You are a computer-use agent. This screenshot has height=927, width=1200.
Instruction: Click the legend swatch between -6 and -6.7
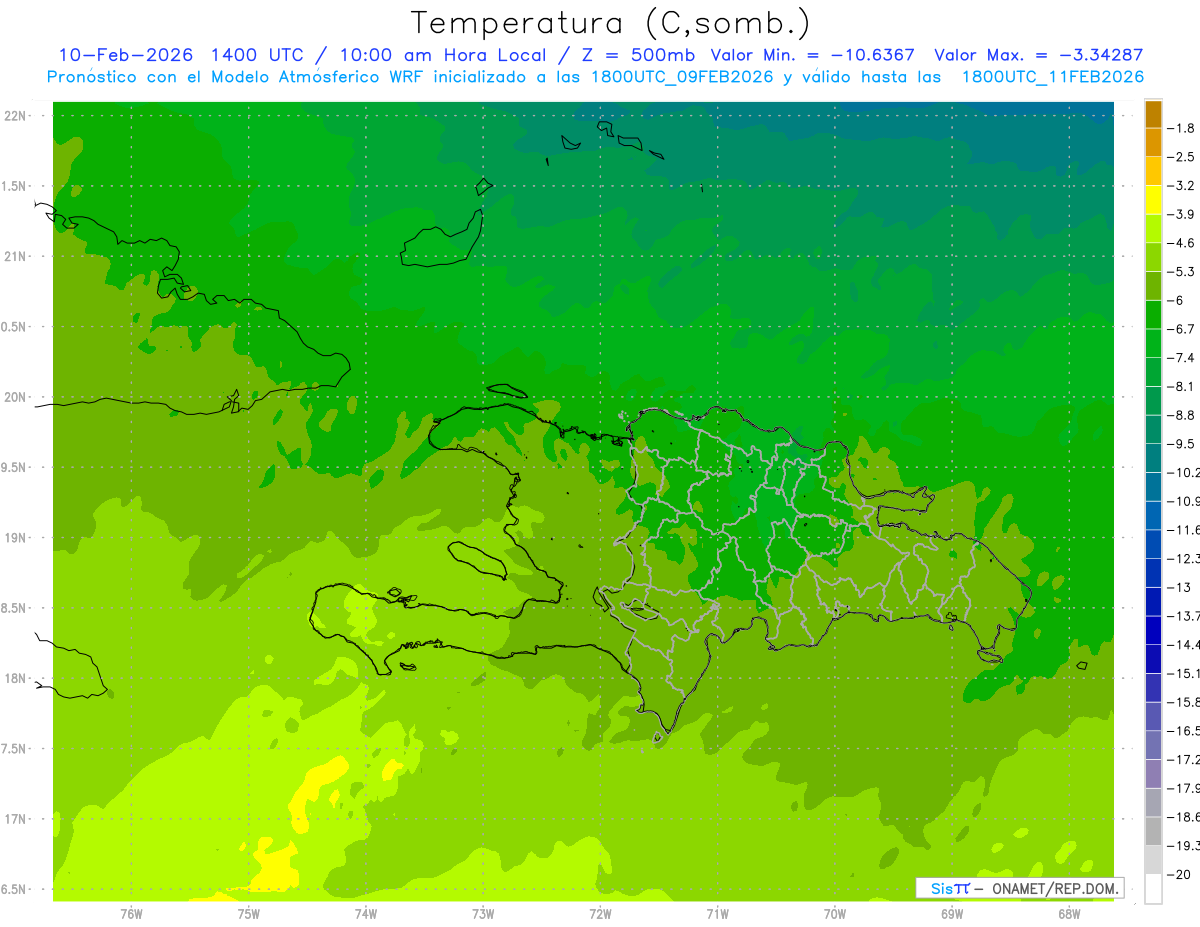pos(1153,315)
